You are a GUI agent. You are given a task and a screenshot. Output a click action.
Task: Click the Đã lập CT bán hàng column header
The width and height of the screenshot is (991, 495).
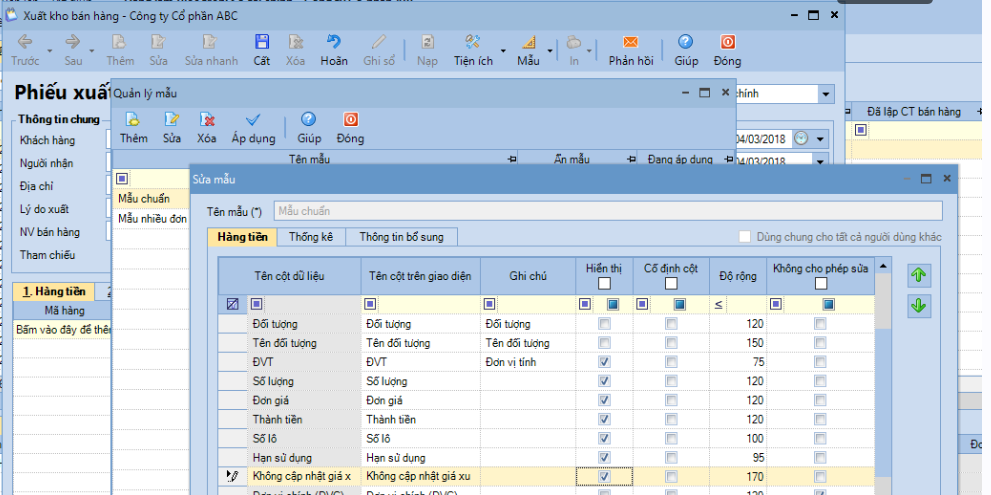click(x=913, y=112)
